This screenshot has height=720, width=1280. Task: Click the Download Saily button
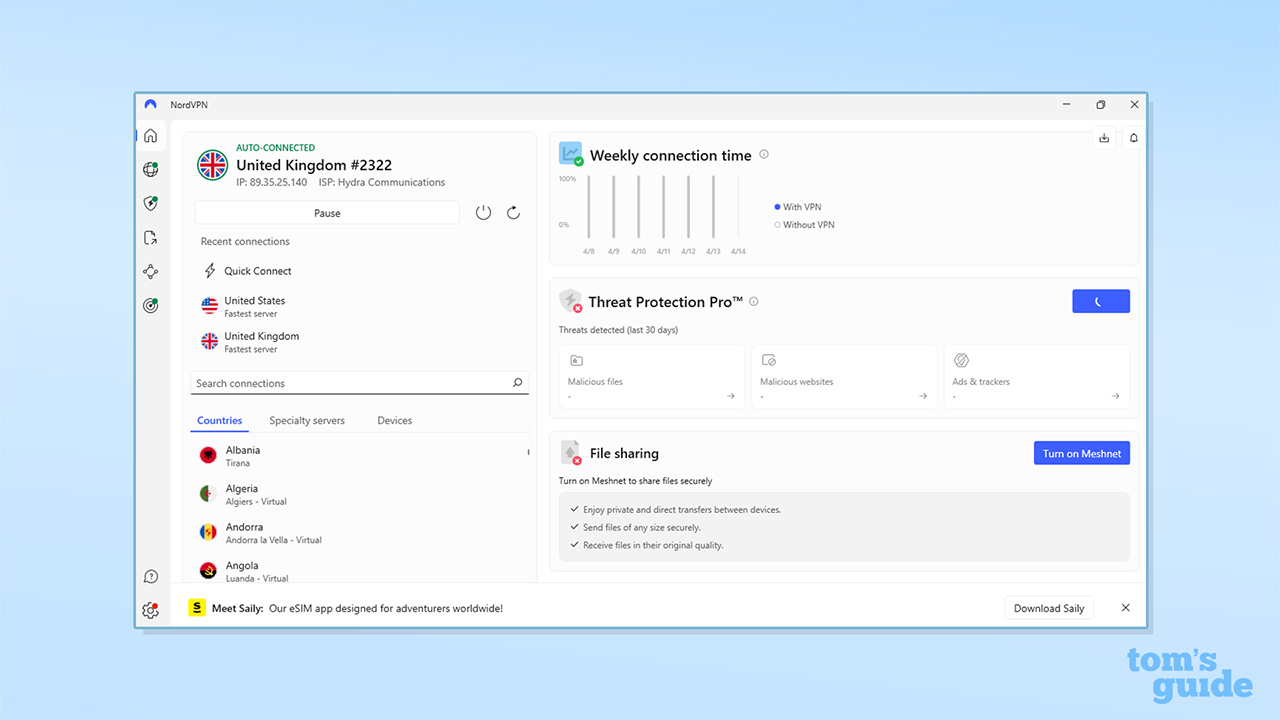click(1049, 608)
